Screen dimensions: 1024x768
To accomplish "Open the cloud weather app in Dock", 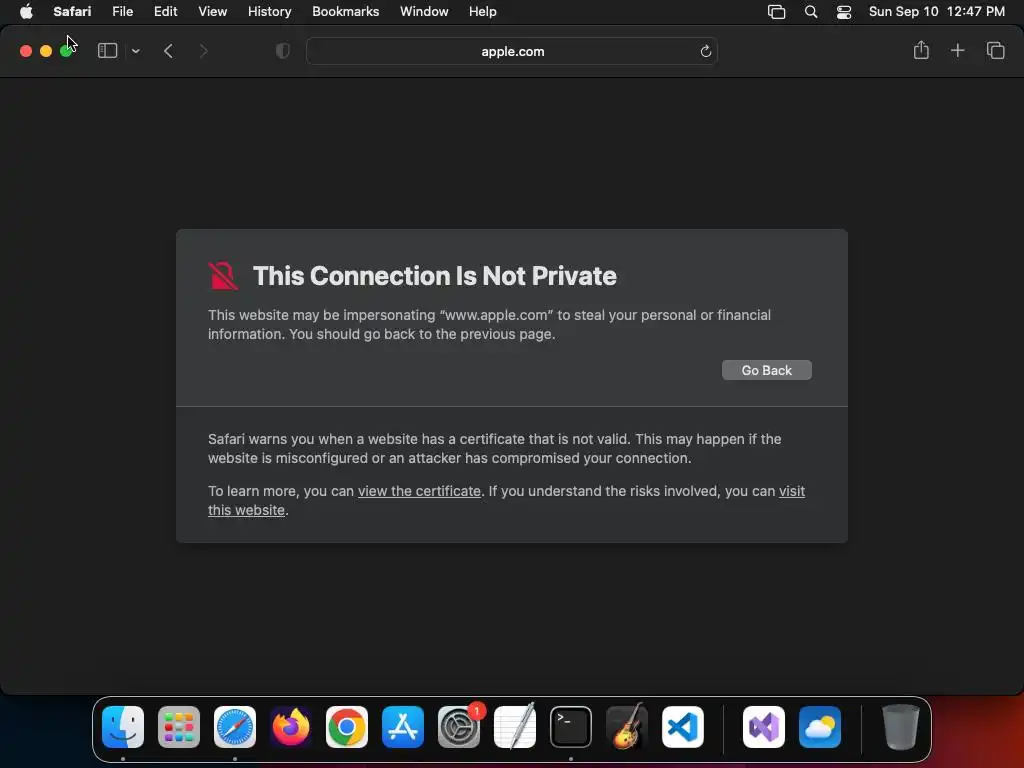I will coord(820,727).
